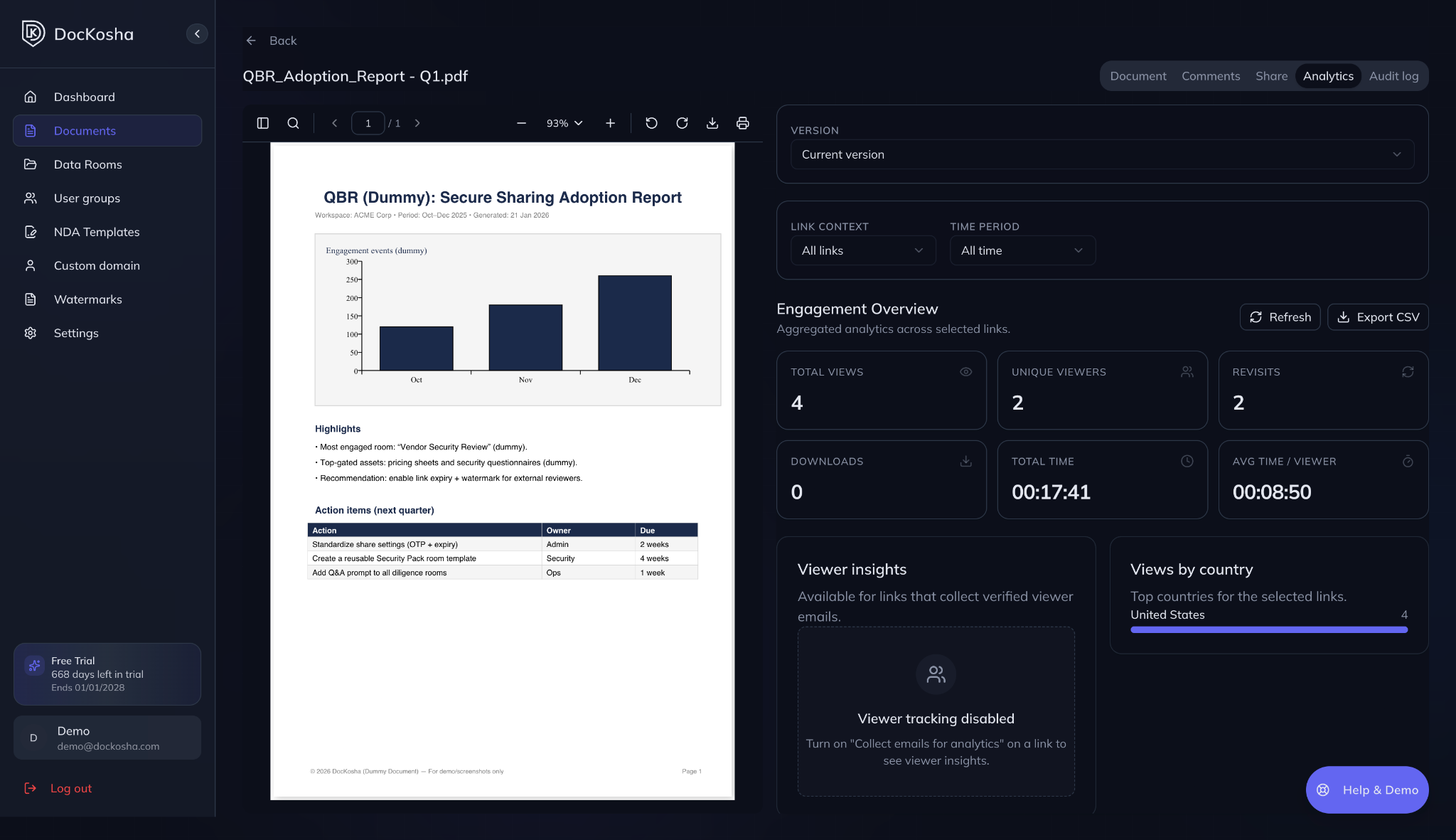
Task: Switch to the Audit log tab
Action: coord(1393,76)
